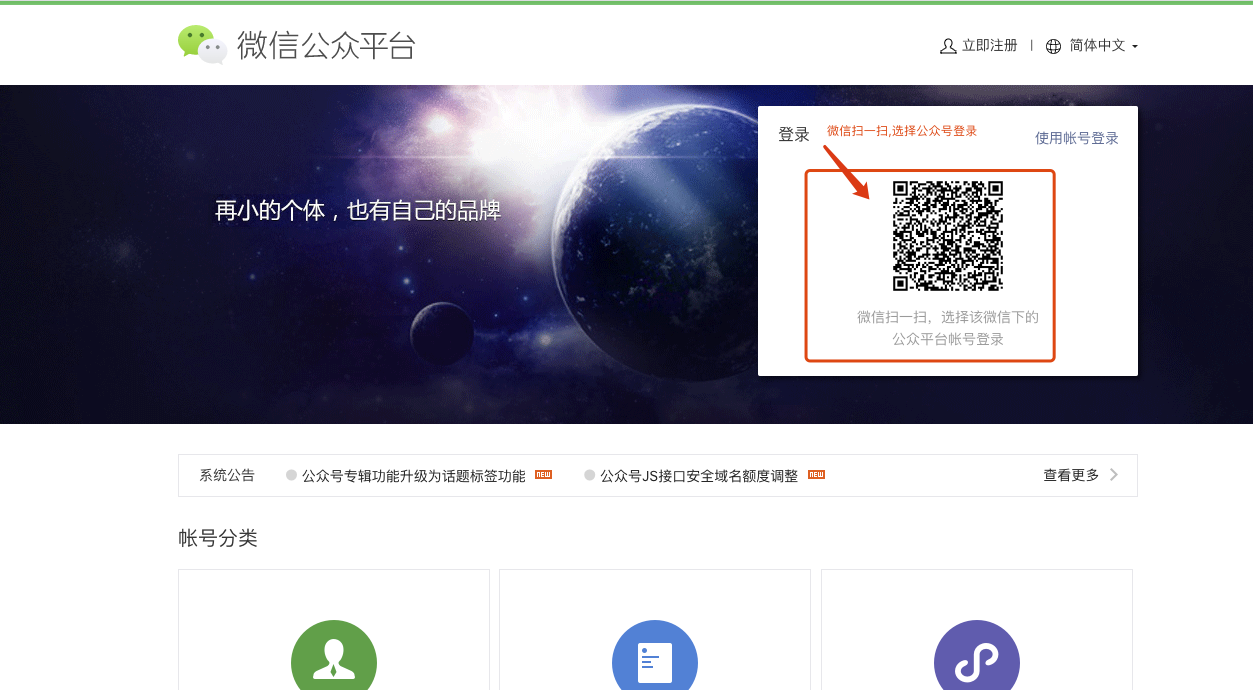Viewport: 1253px width, 690px height.
Task: Switch to 使用帐号登录 account login
Action: [x=1077, y=138]
